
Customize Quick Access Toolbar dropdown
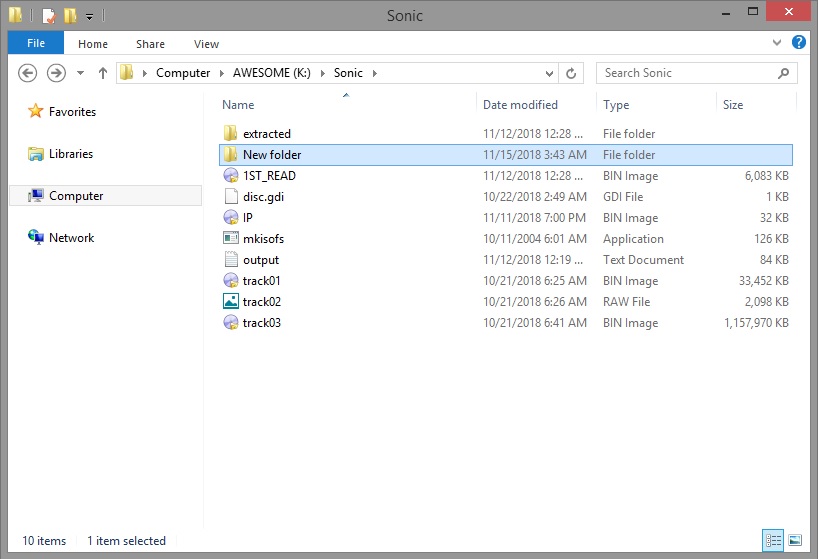coord(90,17)
